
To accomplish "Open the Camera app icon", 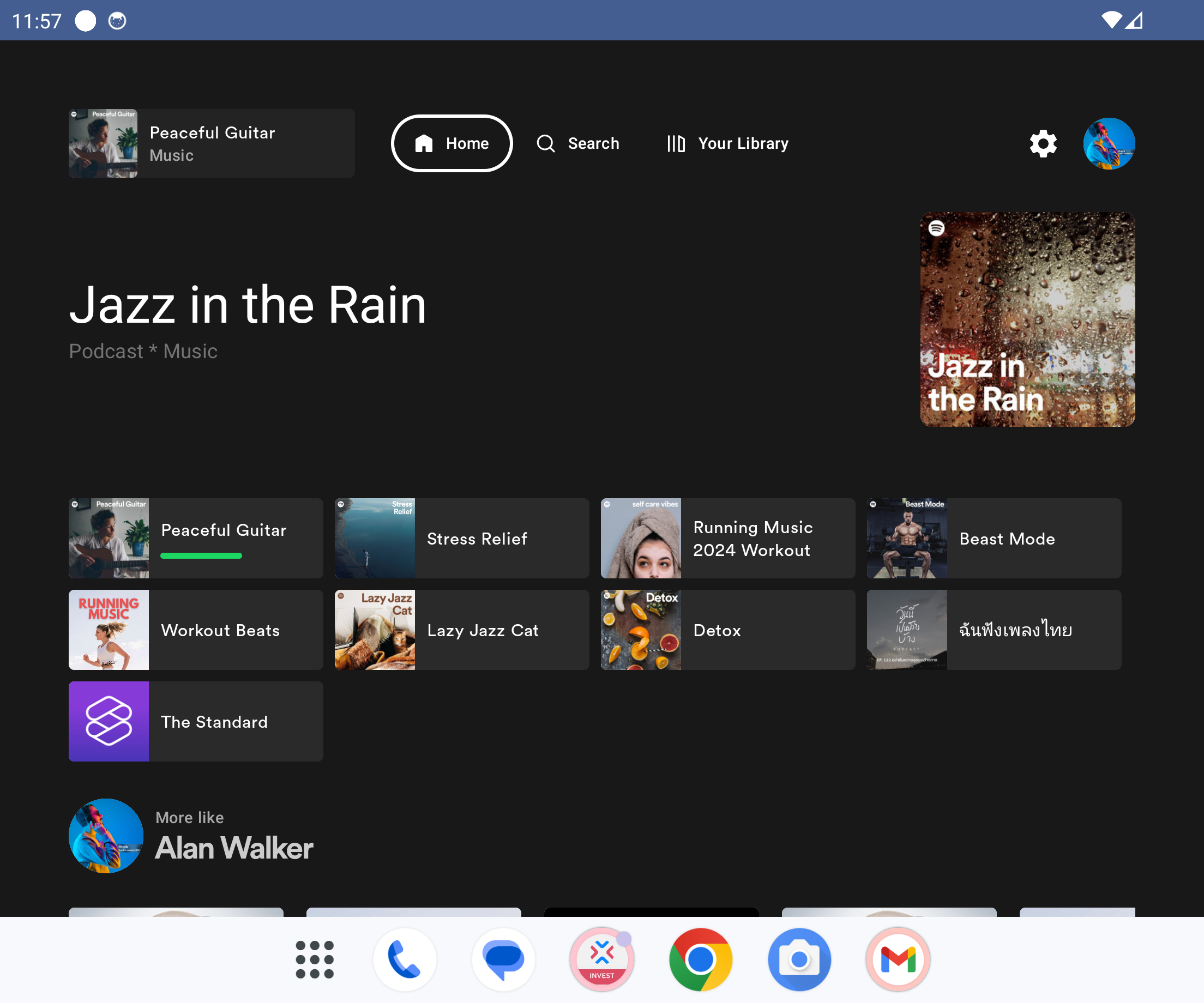I will [x=799, y=959].
